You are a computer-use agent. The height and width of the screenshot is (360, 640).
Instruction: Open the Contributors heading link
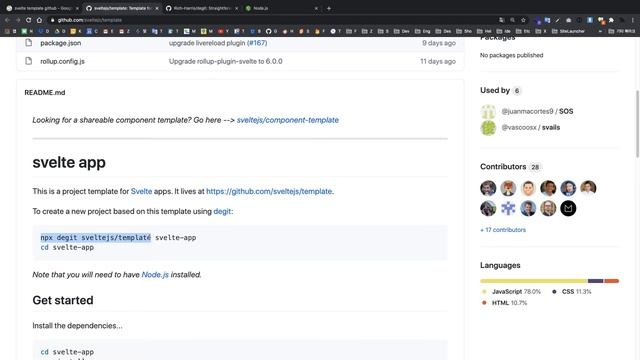[510, 167]
